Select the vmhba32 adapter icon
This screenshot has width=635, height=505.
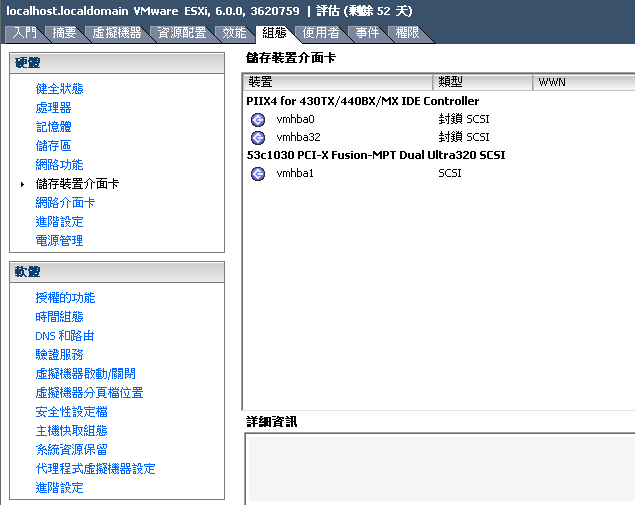tap(258, 138)
